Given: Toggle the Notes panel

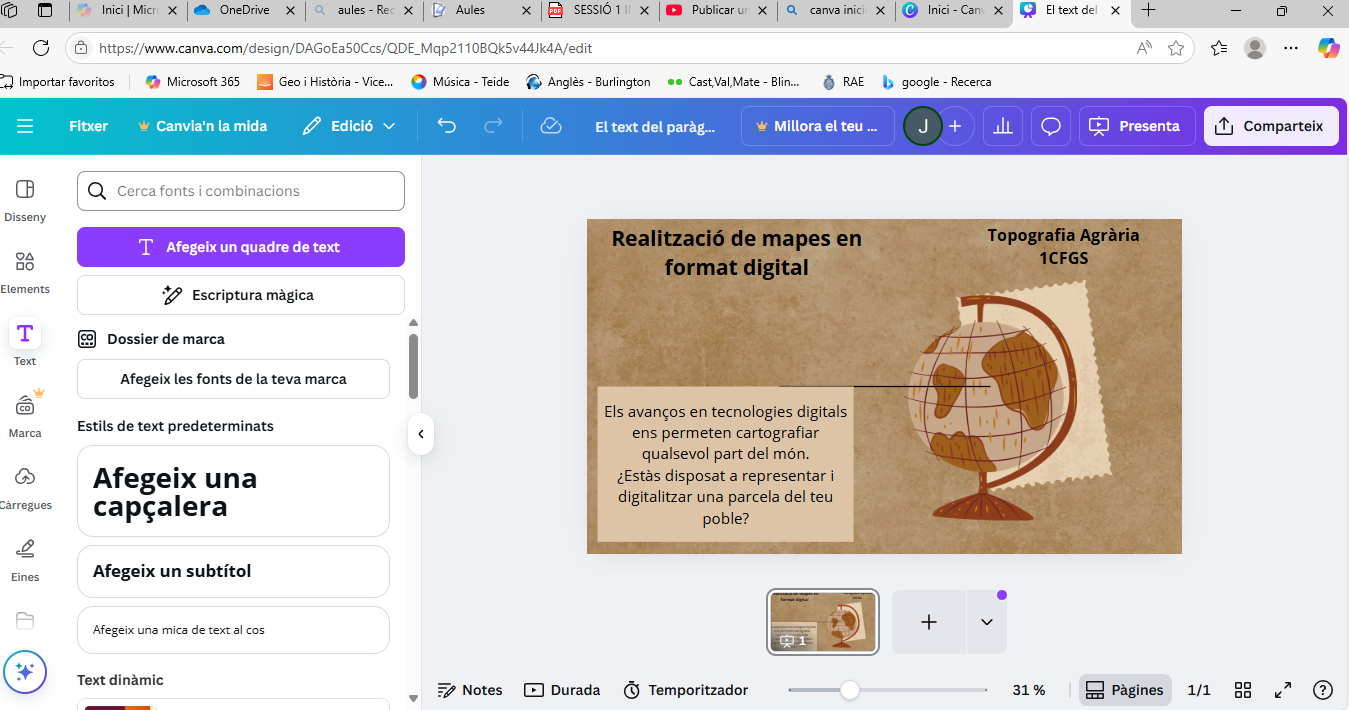Looking at the screenshot, I should [470, 690].
